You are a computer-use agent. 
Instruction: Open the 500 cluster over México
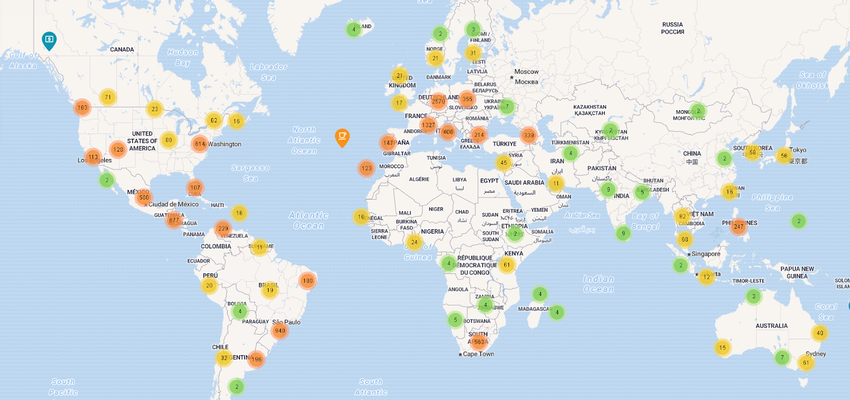143,198
